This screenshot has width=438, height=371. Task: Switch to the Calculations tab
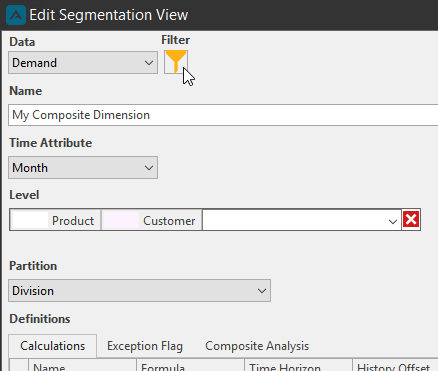click(x=53, y=346)
